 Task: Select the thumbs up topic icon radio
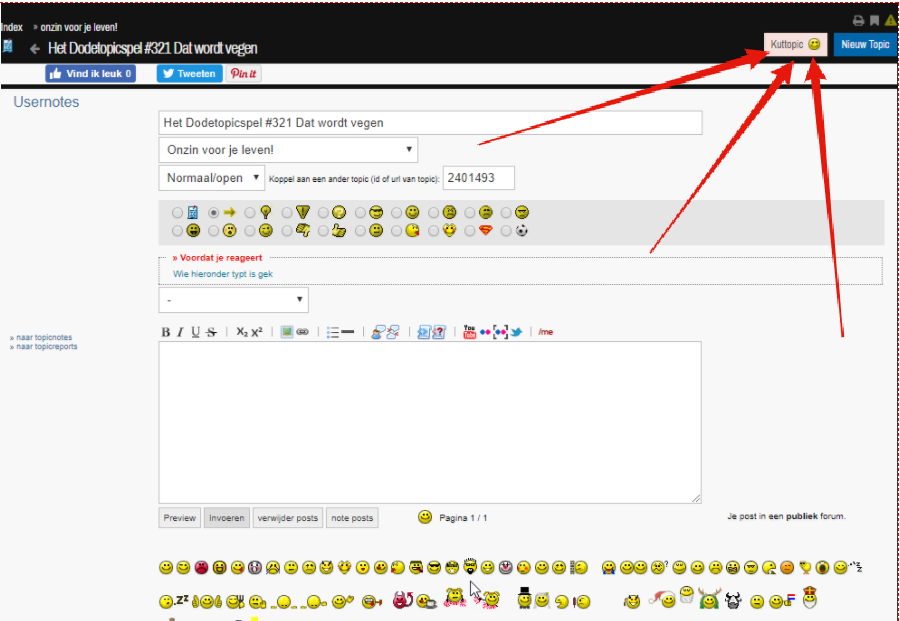pos(323,231)
